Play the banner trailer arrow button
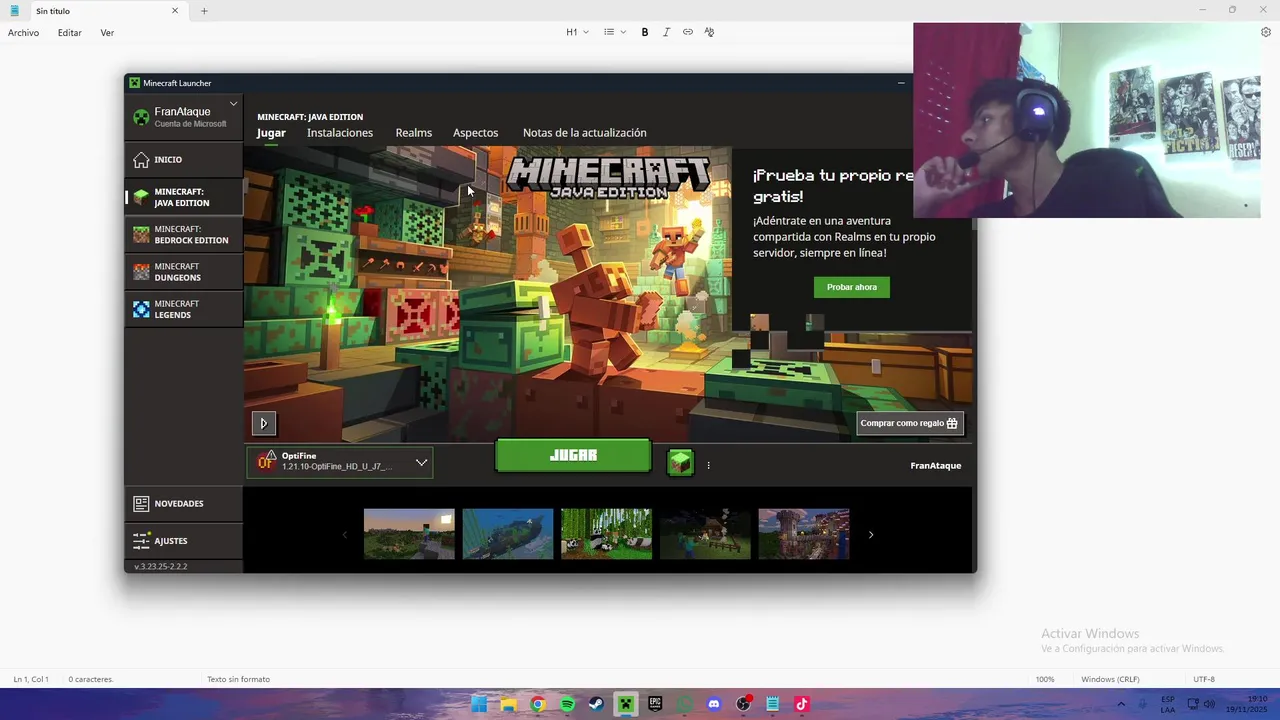Image resolution: width=1280 pixels, height=720 pixels. [264, 423]
